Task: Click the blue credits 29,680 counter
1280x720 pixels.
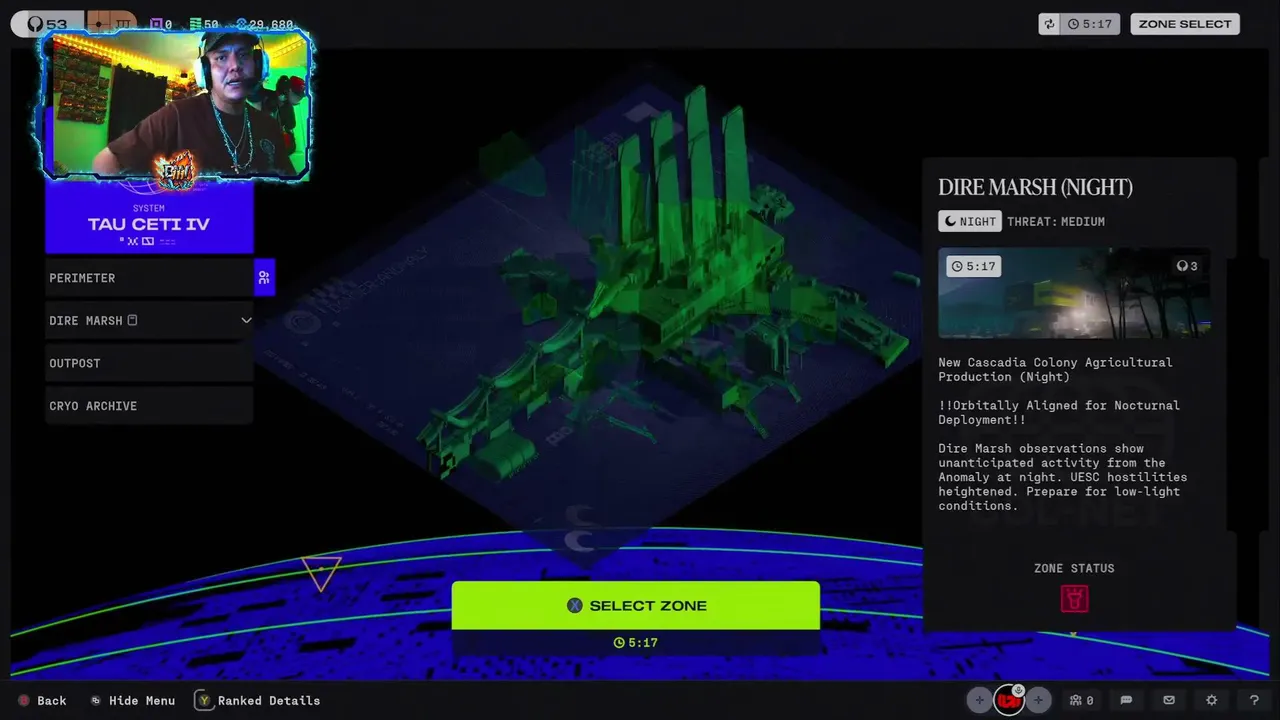Action: (265, 24)
